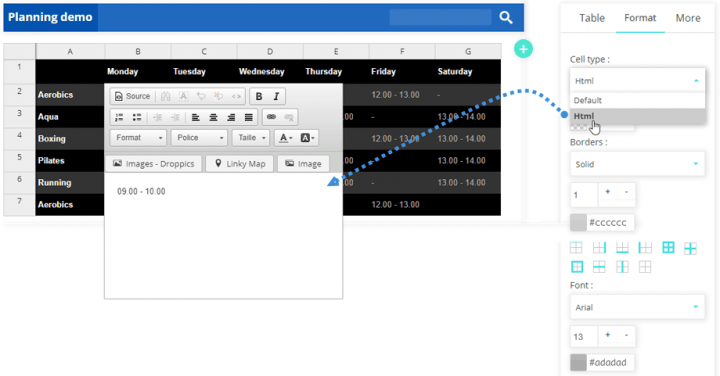
Task: Open the #adadad font color swatch
Action: pos(578,363)
